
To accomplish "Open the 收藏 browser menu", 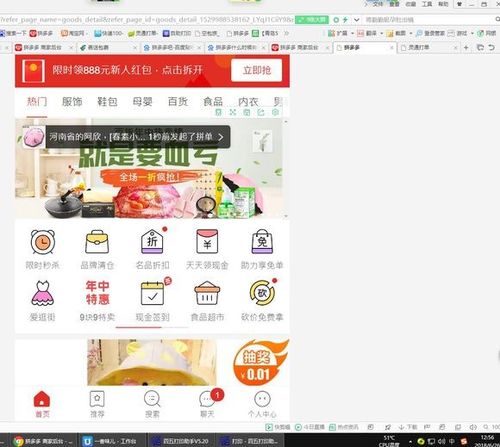I will [x=411, y=4].
